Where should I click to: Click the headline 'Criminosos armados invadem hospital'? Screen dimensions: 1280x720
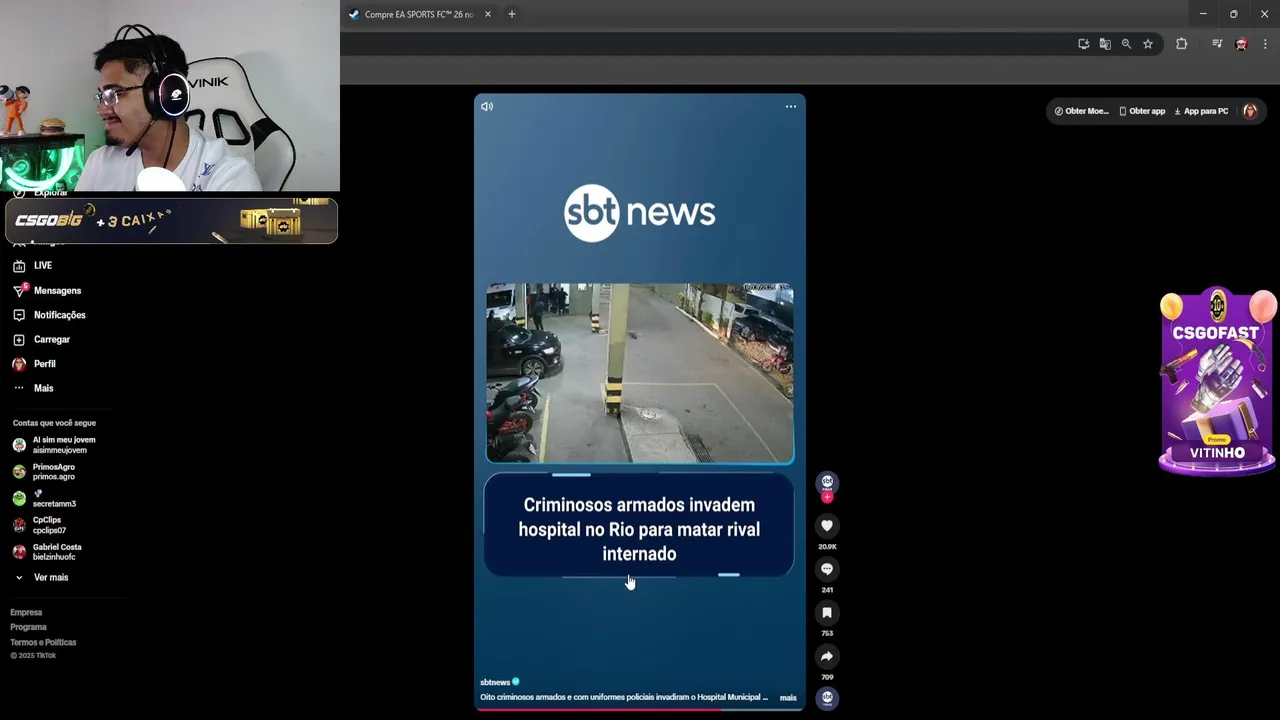click(639, 529)
